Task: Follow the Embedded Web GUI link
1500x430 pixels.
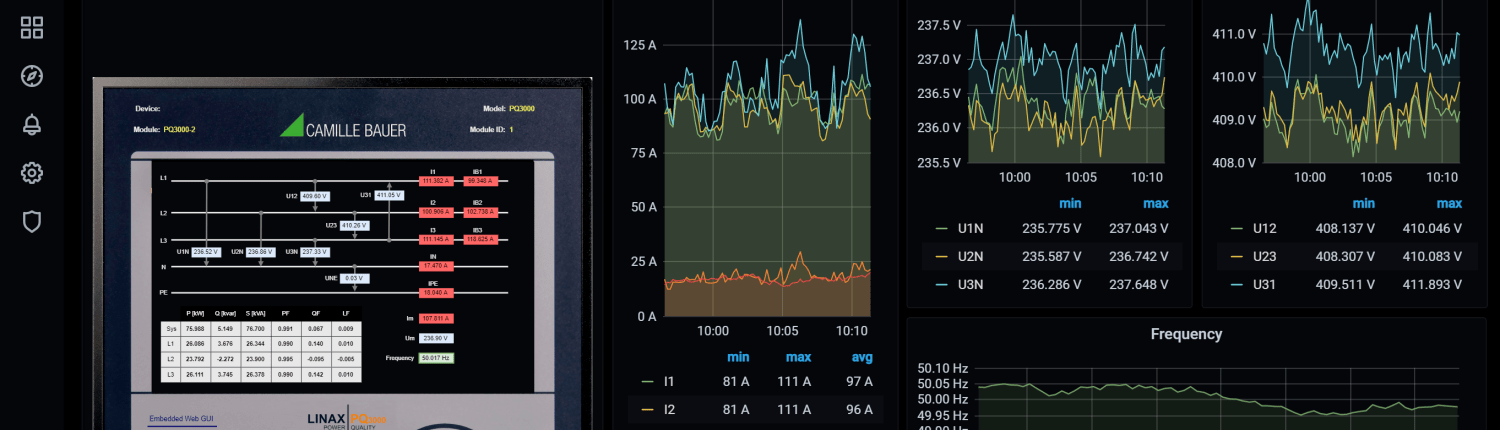Action: (181, 418)
